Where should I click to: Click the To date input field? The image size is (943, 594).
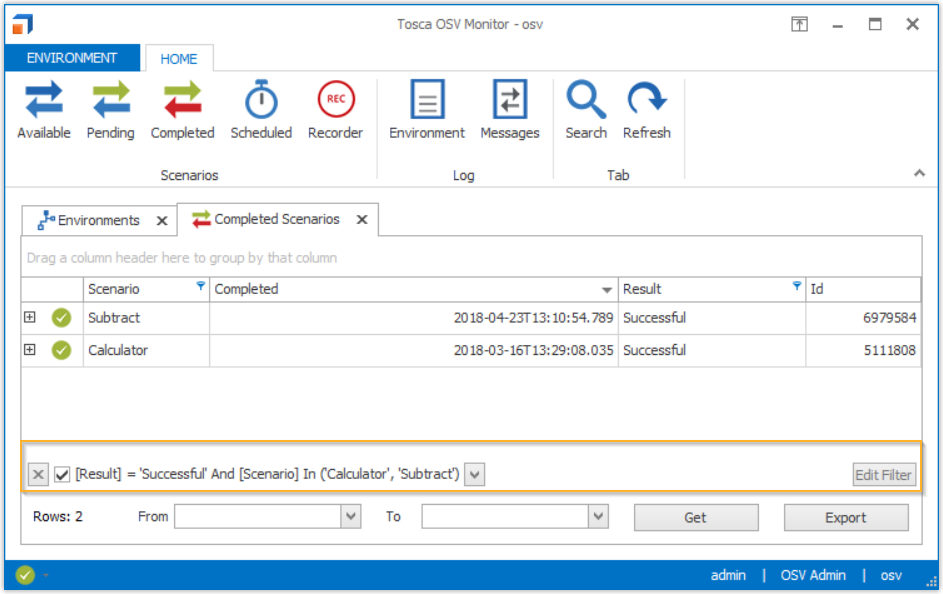504,517
